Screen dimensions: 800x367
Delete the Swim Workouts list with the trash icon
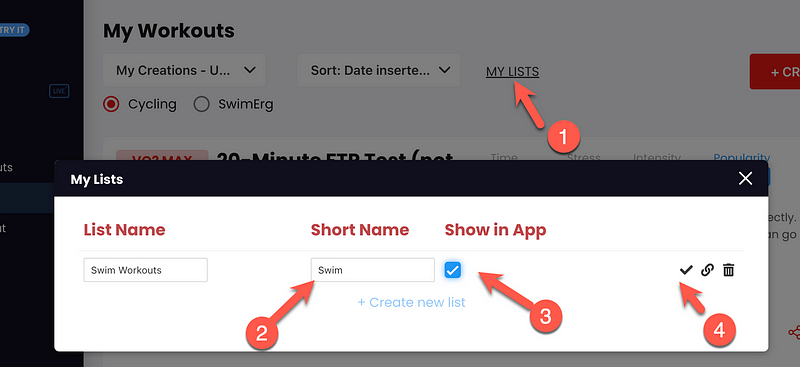coord(729,270)
